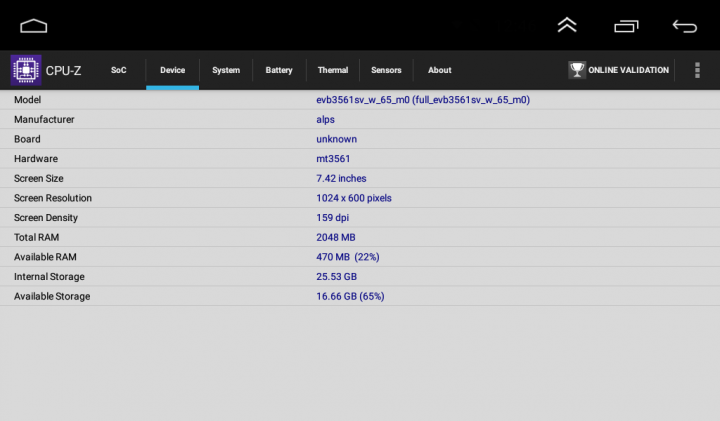
Task: Tap the double chevron up icon
Action: click(567, 25)
